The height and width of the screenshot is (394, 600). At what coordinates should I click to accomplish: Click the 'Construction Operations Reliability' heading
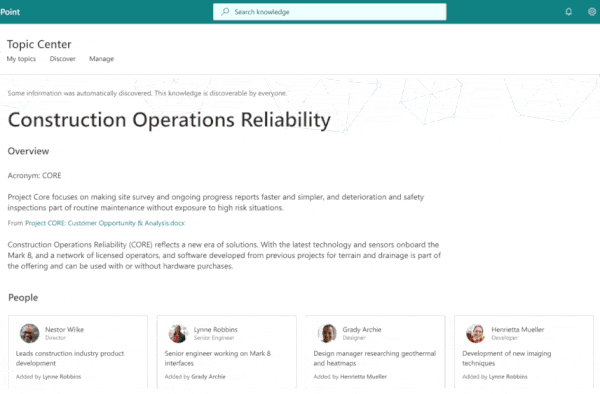[169, 120]
